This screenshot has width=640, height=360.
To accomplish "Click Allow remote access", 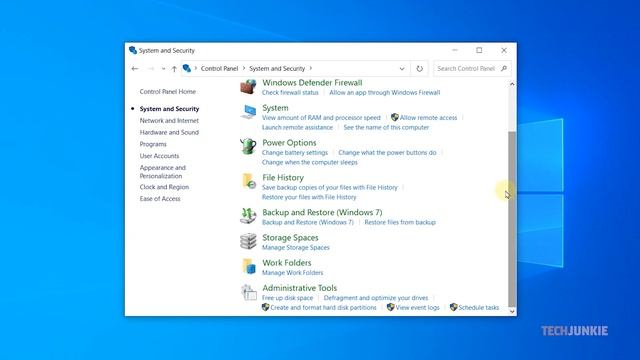I will (428, 118).
